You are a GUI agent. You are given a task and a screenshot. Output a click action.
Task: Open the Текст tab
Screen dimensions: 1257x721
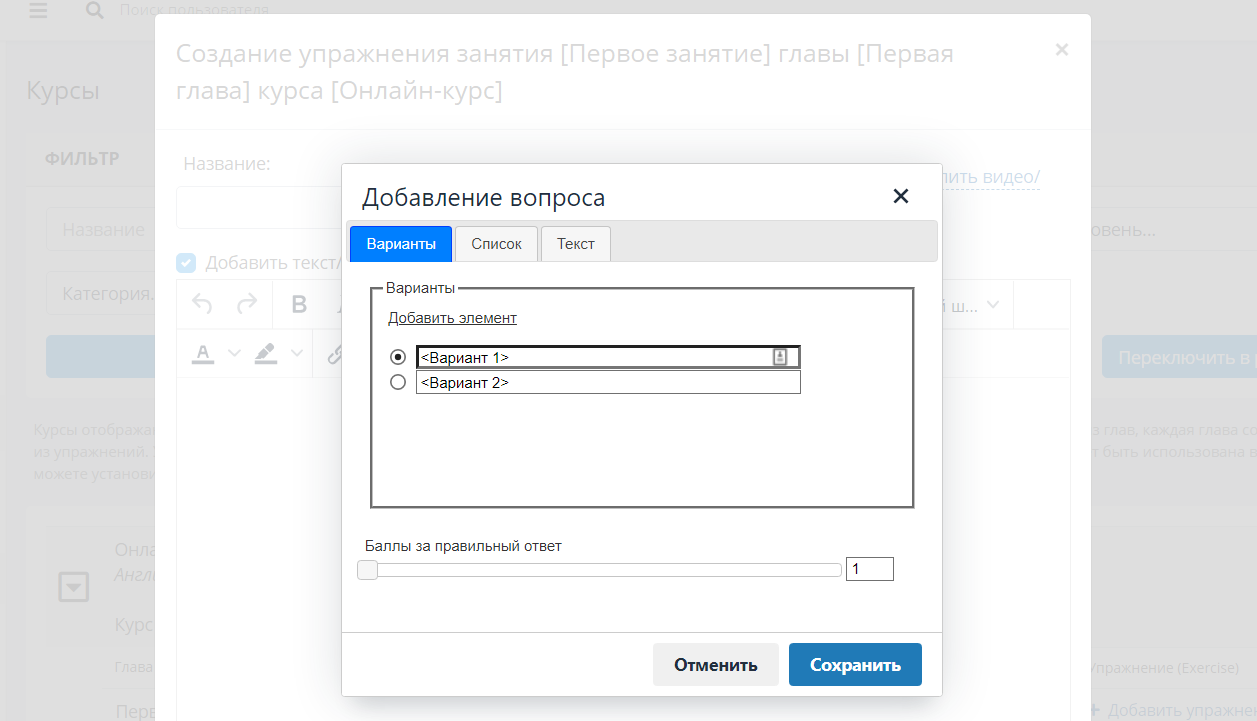coord(576,244)
